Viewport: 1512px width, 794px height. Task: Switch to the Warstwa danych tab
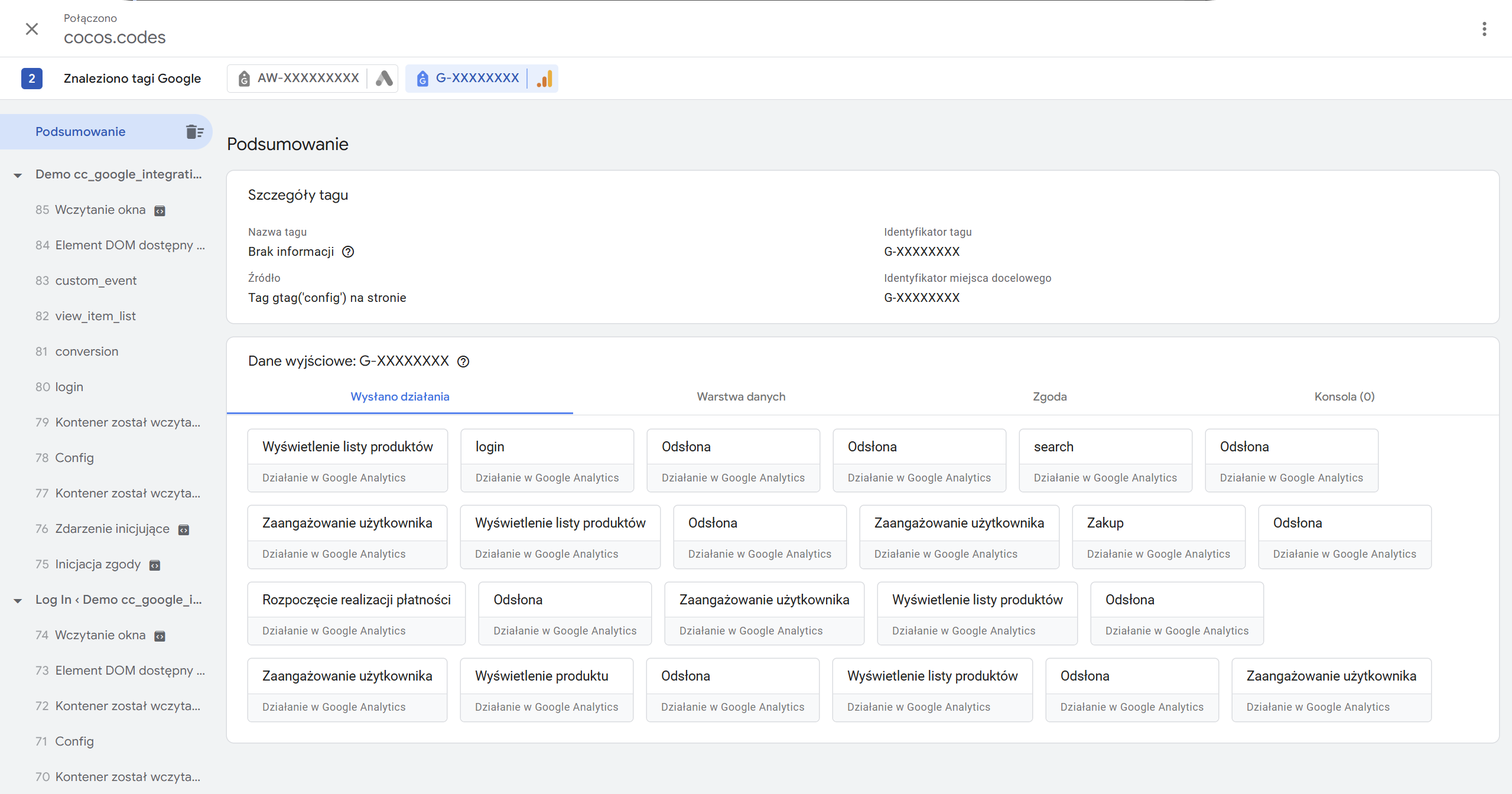point(741,396)
